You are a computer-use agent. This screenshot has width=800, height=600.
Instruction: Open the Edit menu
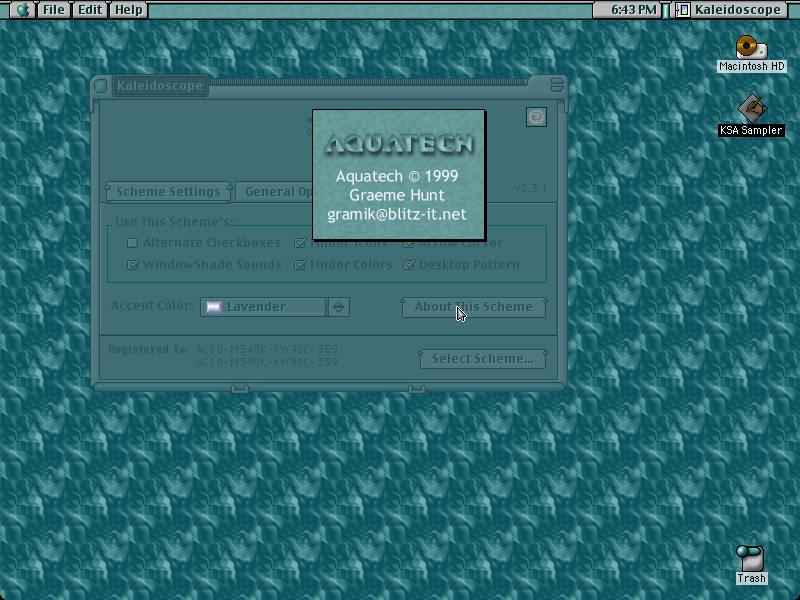pos(90,10)
